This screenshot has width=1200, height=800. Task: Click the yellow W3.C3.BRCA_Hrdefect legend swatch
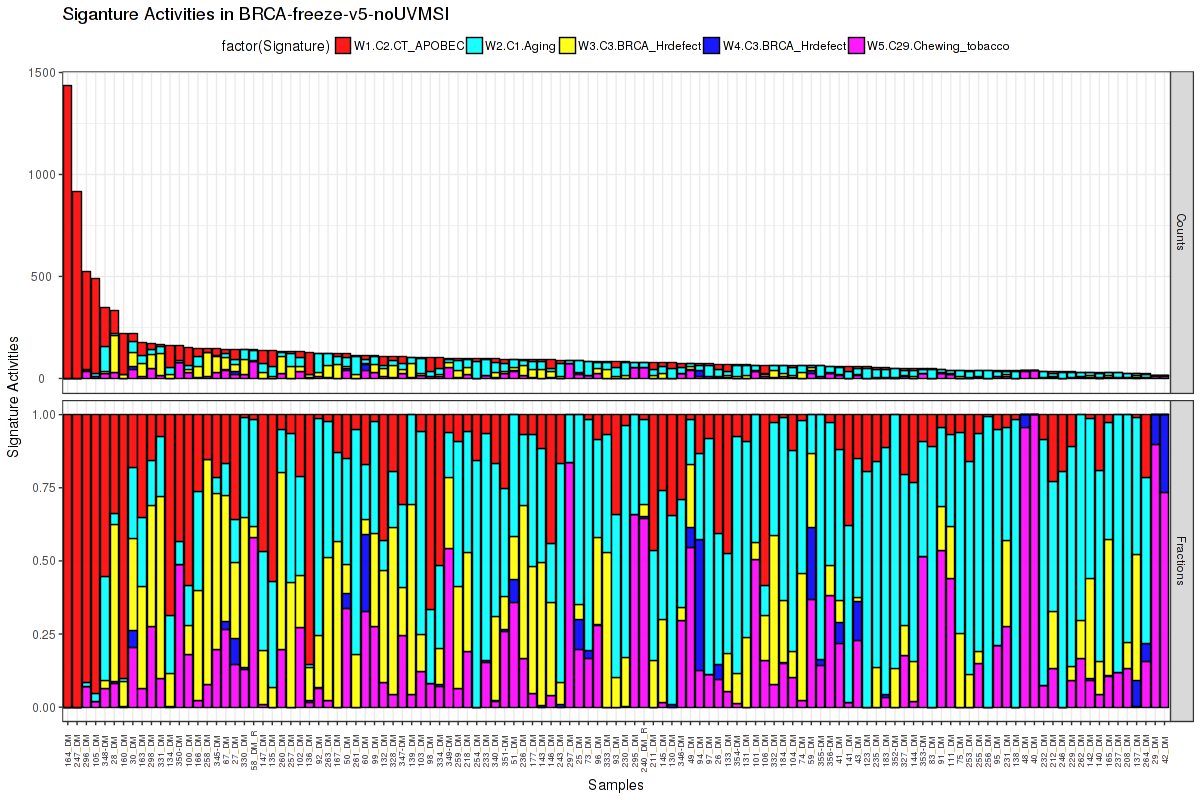point(567,45)
